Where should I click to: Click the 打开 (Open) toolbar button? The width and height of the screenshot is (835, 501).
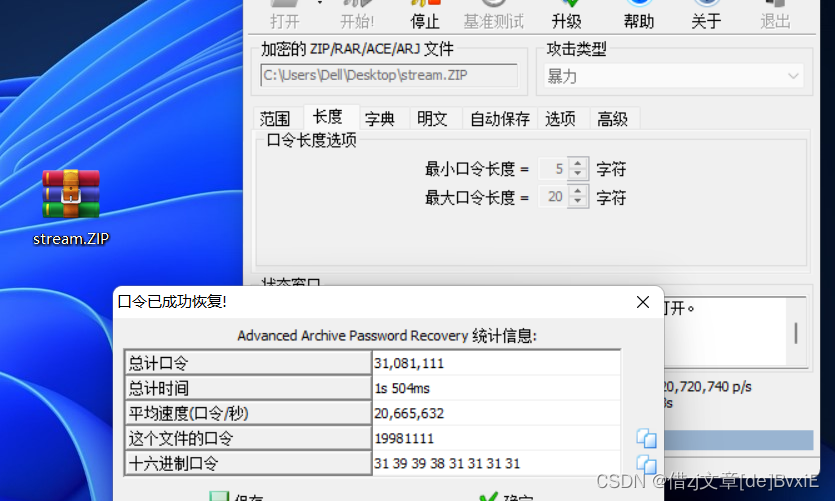[285, 15]
